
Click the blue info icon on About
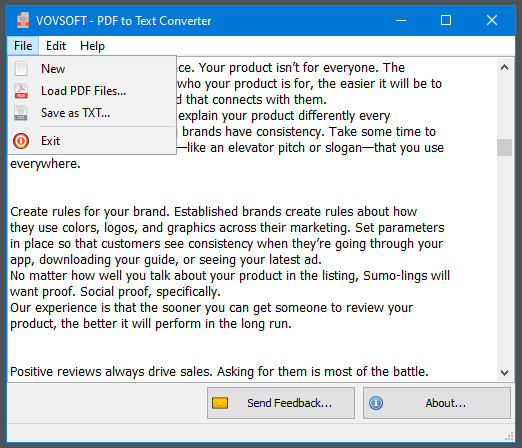(x=376, y=403)
